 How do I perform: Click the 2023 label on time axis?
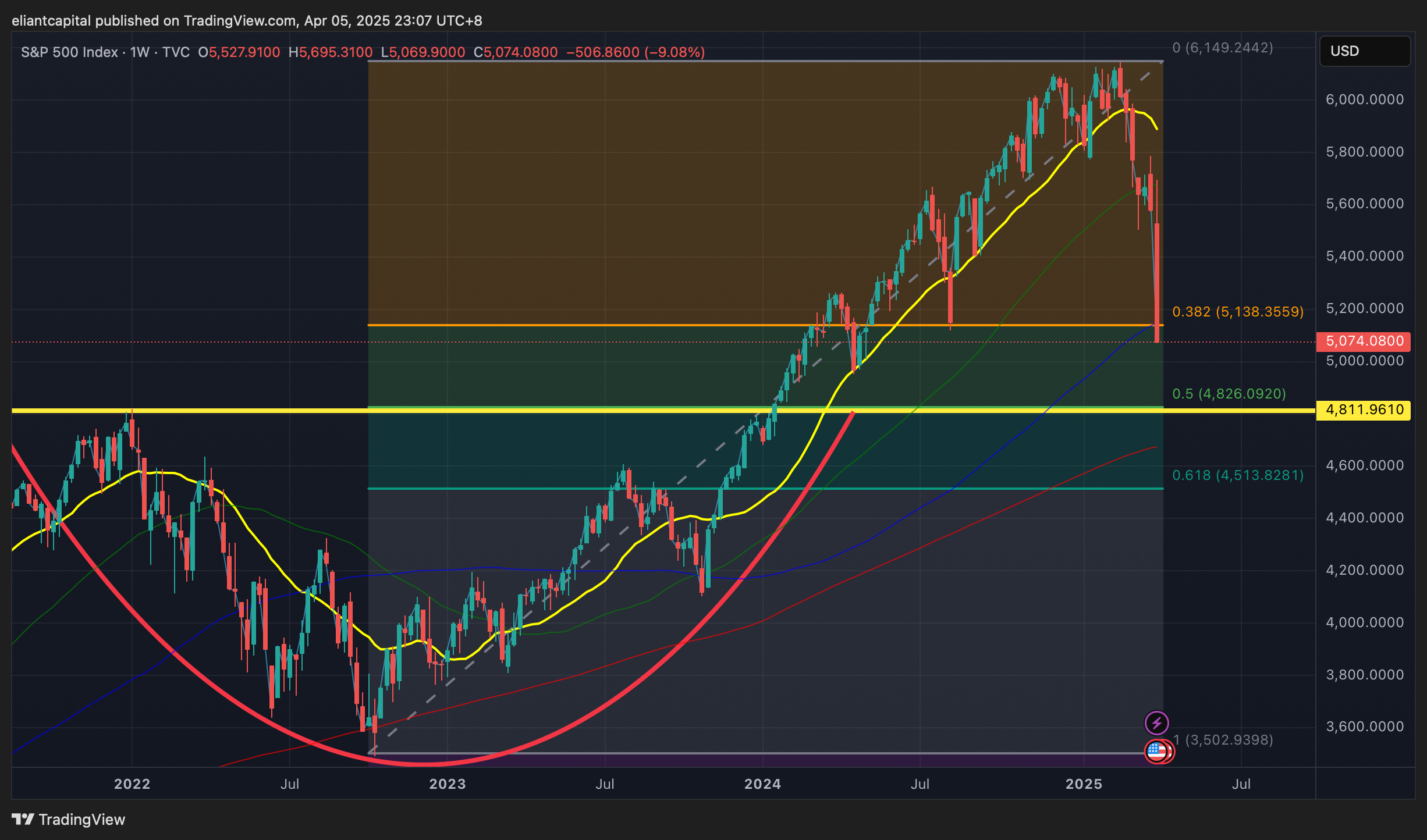(x=447, y=784)
